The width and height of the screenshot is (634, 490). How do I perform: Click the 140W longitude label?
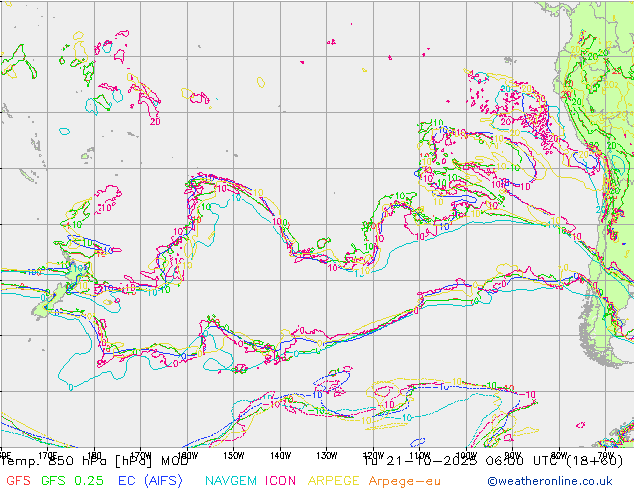281,456
